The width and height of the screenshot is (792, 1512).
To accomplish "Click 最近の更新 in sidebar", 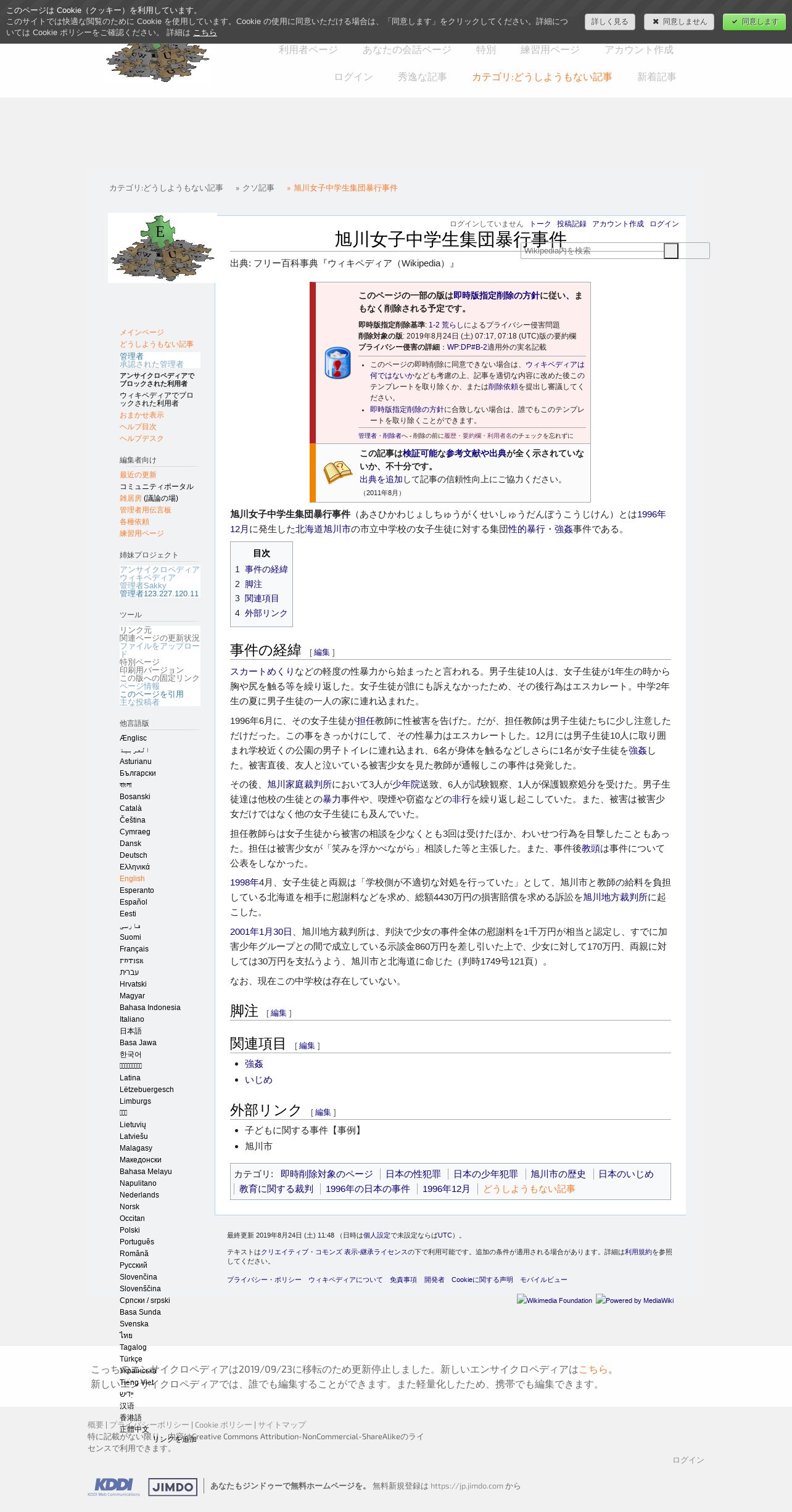I will click(x=138, y=475).
